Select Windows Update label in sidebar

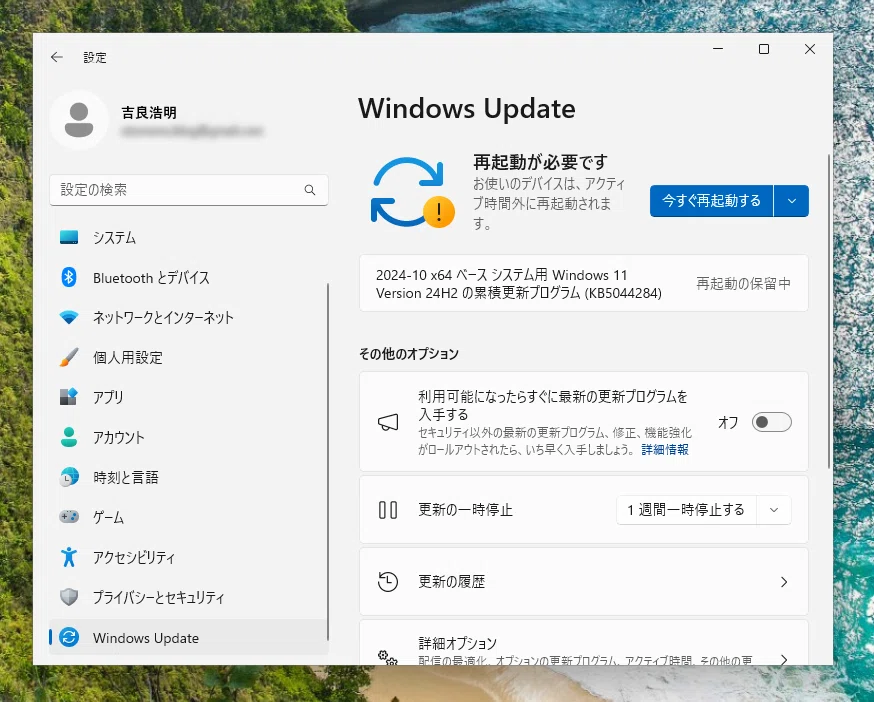[145, 638]
